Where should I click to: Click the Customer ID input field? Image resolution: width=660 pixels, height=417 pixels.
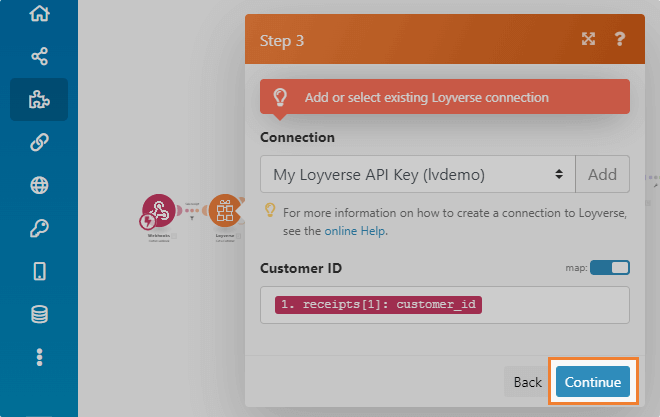coord(445,305)
